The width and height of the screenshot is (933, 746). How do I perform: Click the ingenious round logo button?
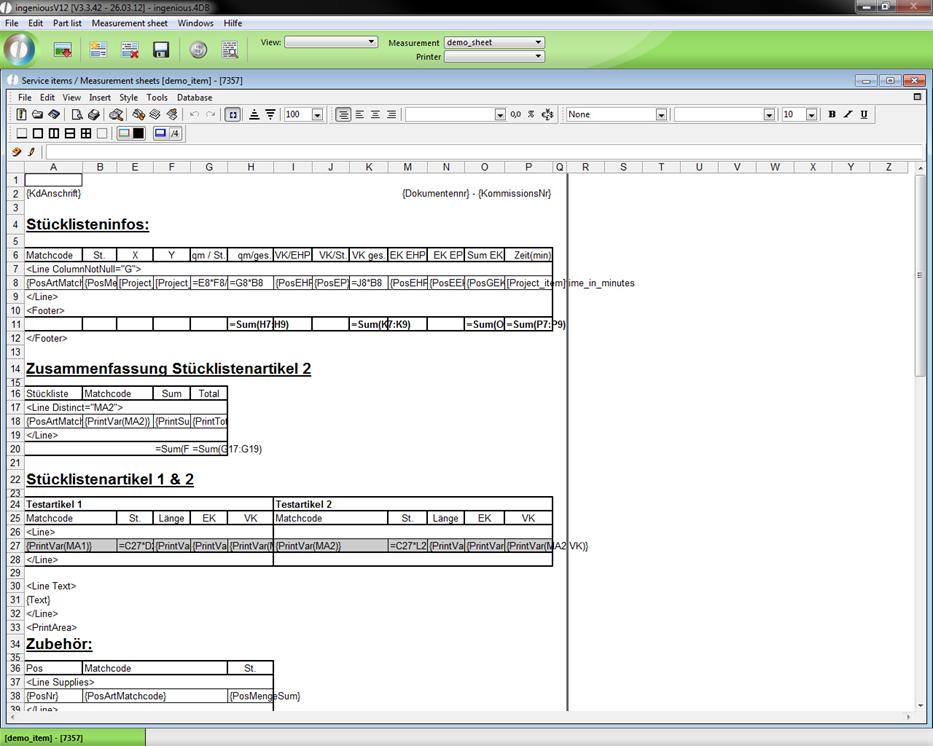pyautogui.click(x=19, y=49)
